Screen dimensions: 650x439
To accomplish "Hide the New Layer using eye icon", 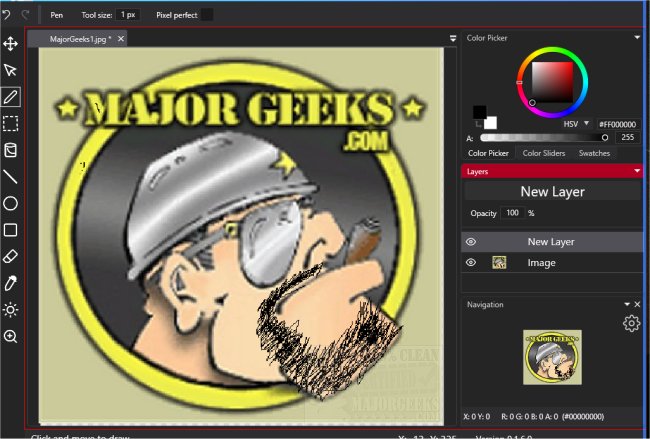I will tap(471, 242).
